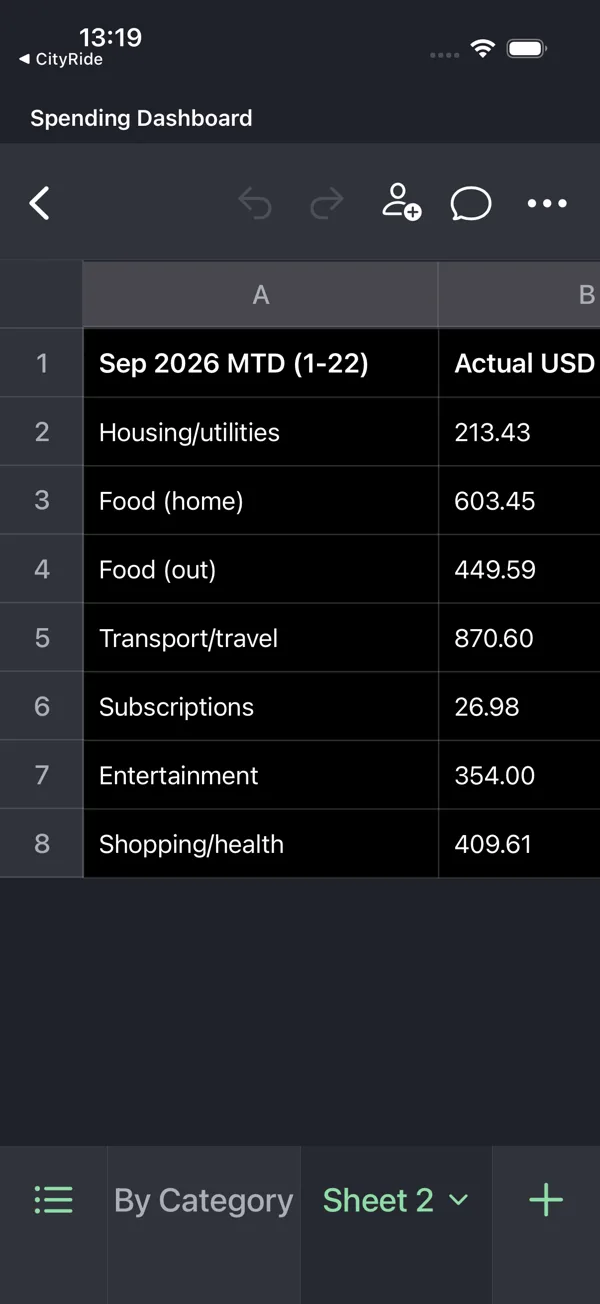Tap the Spending Dashboard title
Viewport: 600px width, 1304px height.
click(141, 118)
